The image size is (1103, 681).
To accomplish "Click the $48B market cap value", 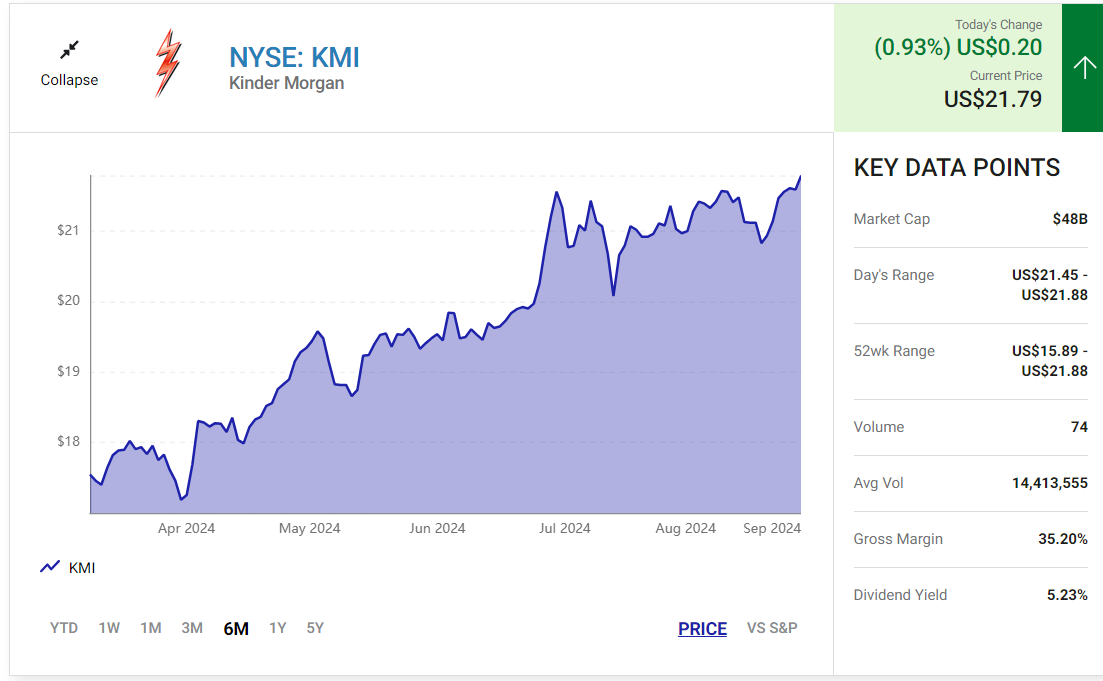I will point(1070,219).
